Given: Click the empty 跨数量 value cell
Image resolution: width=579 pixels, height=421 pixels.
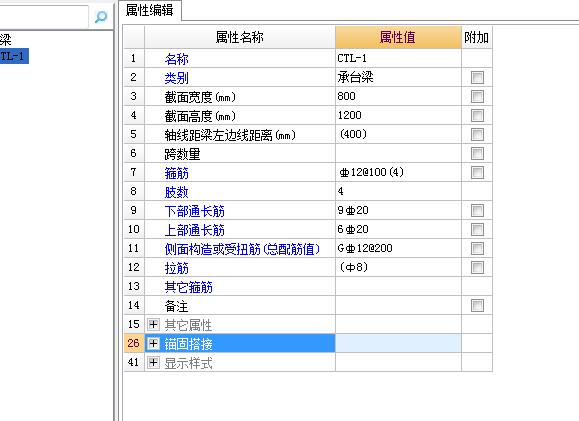Looking at the screenshot, I should (x=398, y=153).
